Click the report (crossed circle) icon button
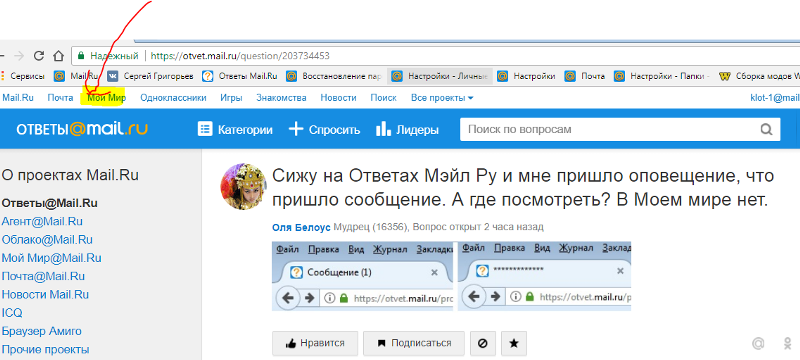 coord(483,343)
